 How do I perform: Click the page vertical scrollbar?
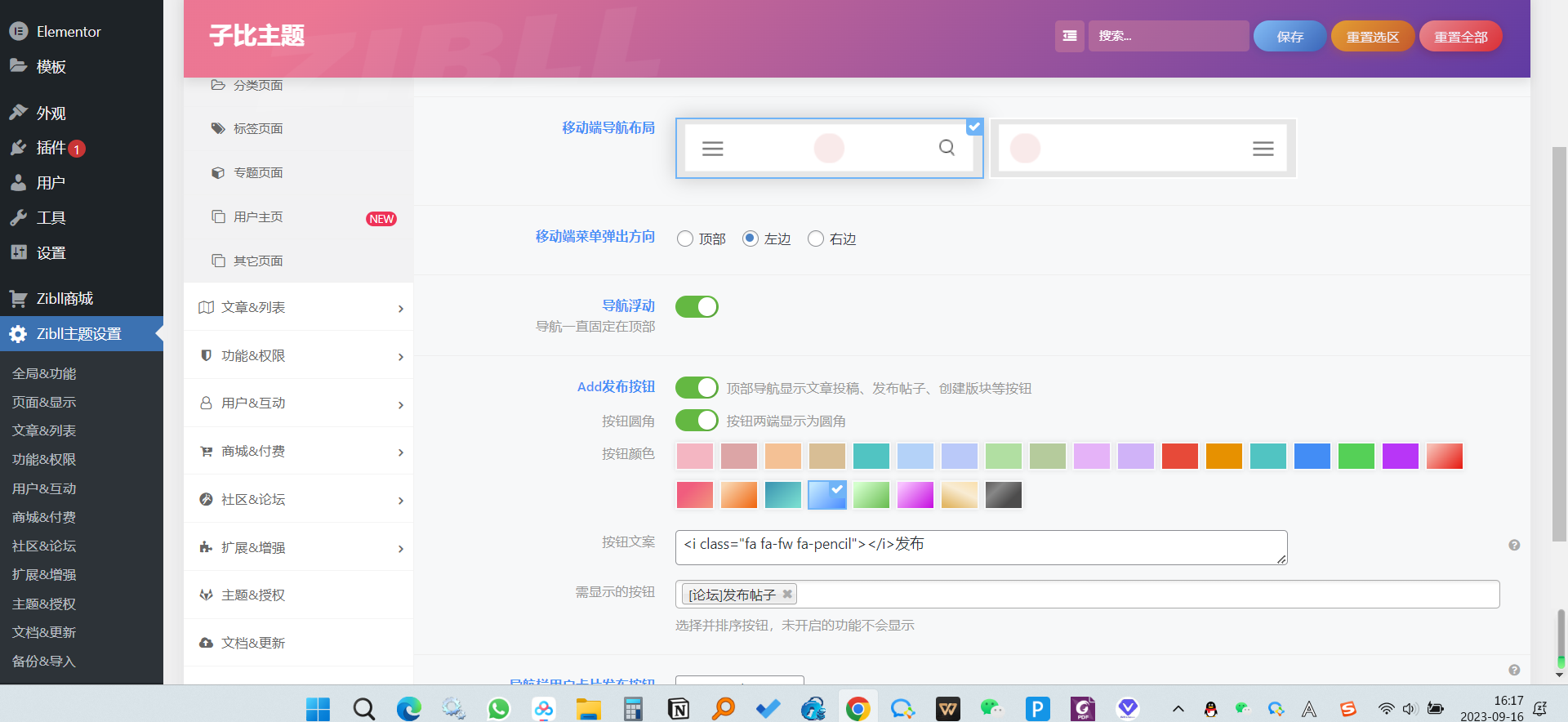click(1559, 343)
